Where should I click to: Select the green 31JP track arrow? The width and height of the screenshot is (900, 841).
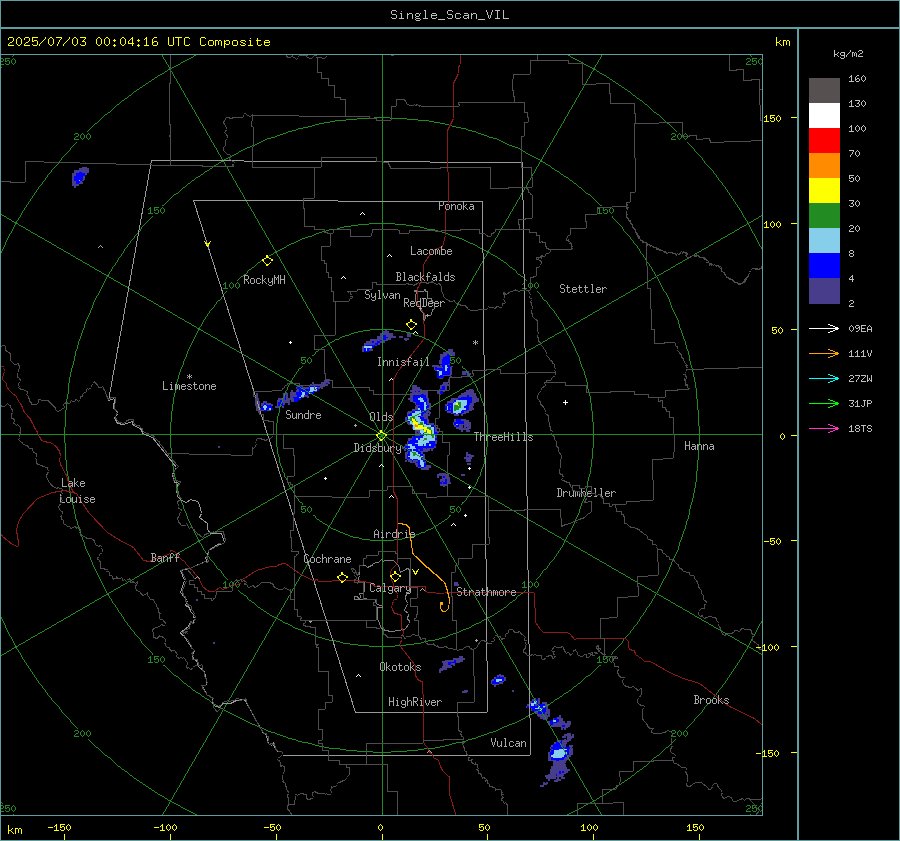tap(824, 404)
